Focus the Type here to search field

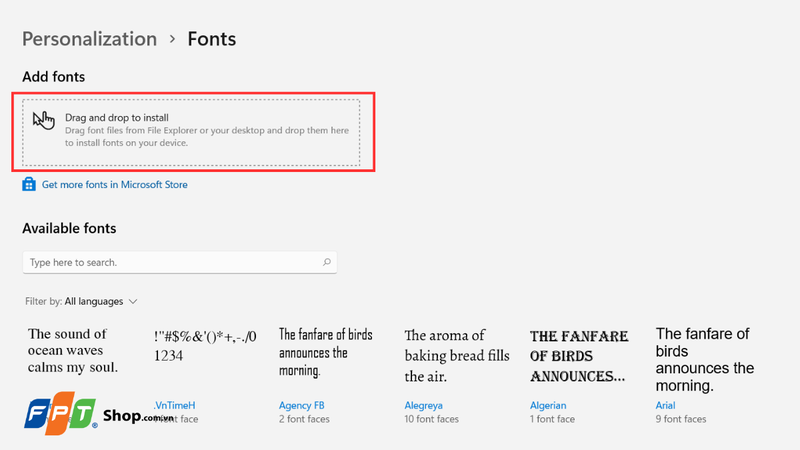[x=180, y=262]
